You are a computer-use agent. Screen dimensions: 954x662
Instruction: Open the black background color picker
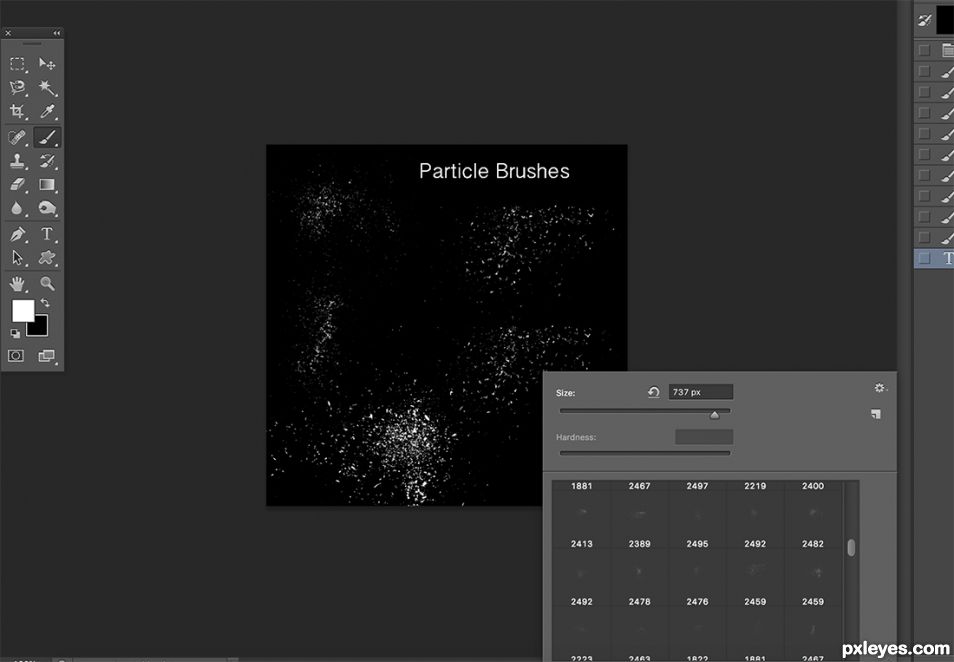click(40, 329)
